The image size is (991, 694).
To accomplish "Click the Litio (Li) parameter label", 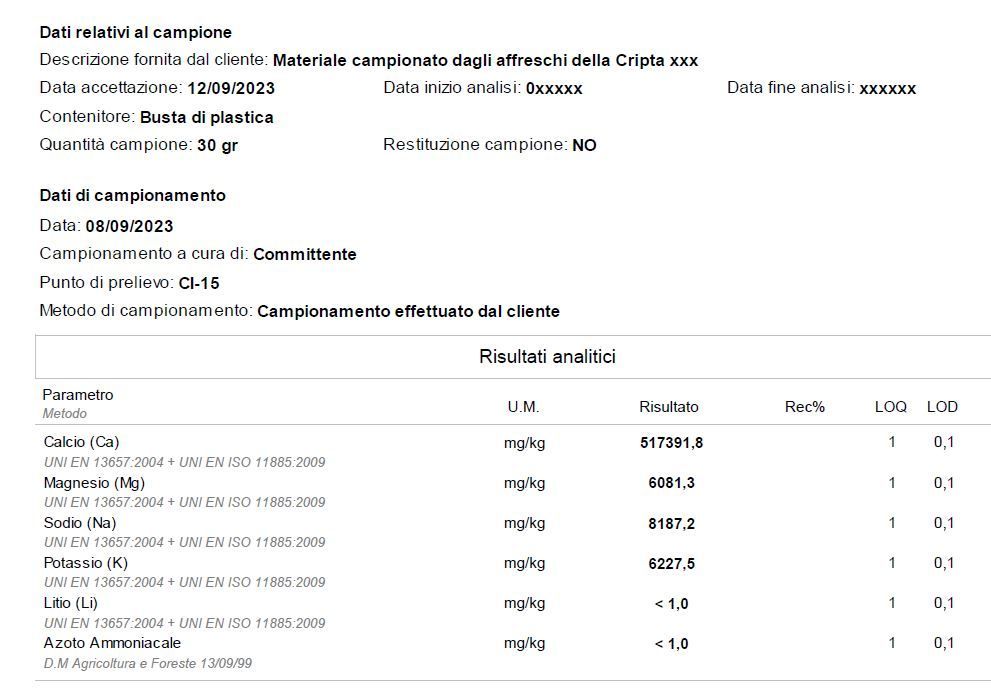I will 71,603.
